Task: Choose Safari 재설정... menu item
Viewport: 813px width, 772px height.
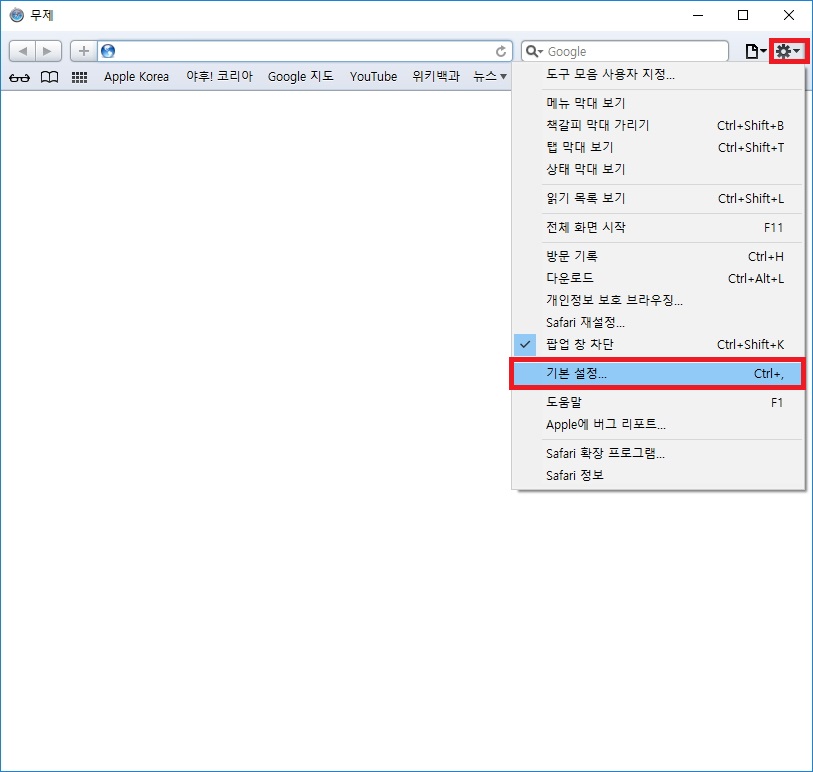Action: click(x=658, y=322)
